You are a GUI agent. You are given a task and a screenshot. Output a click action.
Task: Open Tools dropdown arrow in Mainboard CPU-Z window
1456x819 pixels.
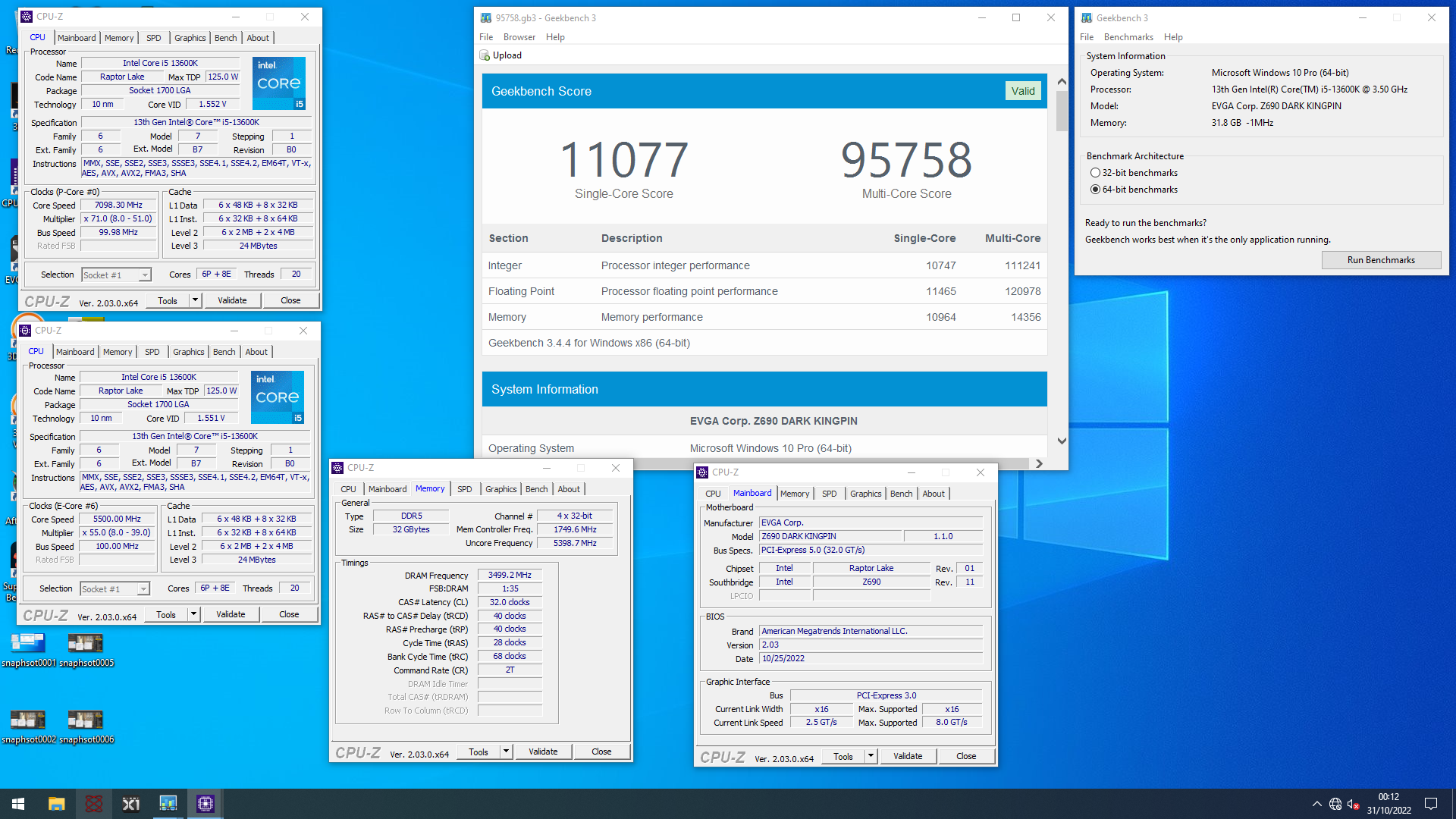[x=871, y=756]
